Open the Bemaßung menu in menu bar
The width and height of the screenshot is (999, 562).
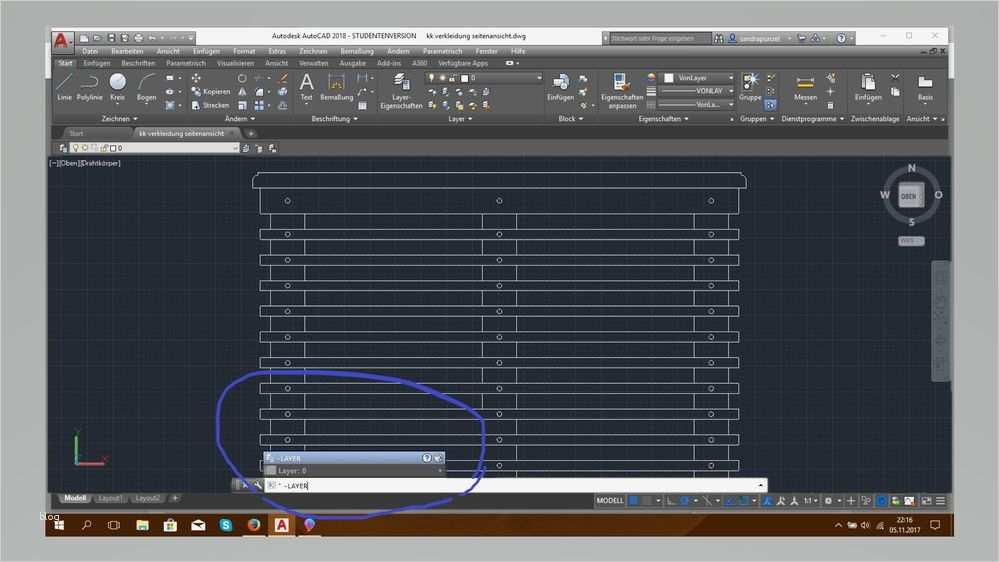pos(357,51)
